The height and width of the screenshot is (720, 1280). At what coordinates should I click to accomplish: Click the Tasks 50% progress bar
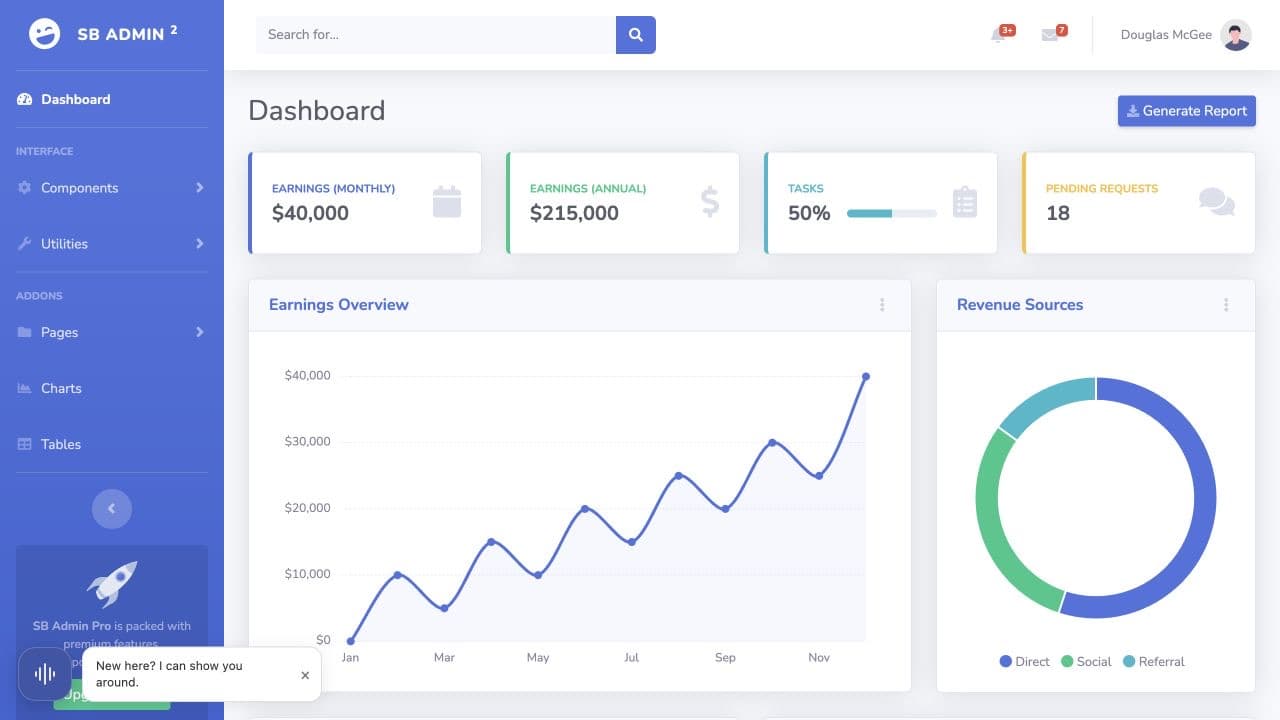coord(892,213)
